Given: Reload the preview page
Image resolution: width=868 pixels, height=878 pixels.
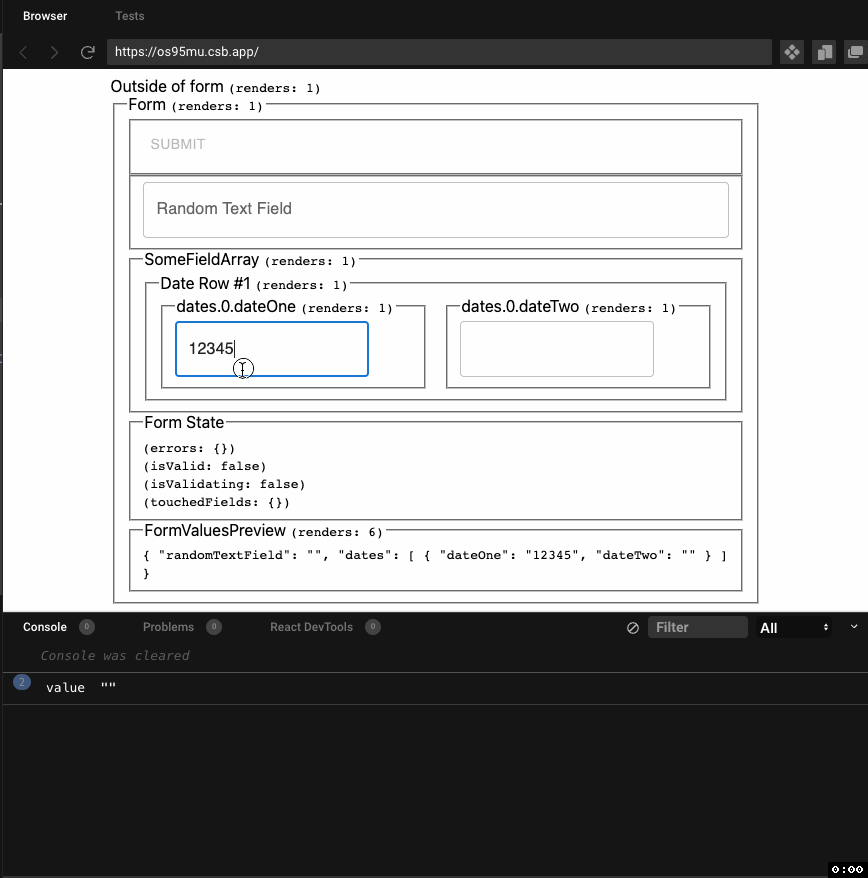Looking at the screenshot, I should coord(87,53).
